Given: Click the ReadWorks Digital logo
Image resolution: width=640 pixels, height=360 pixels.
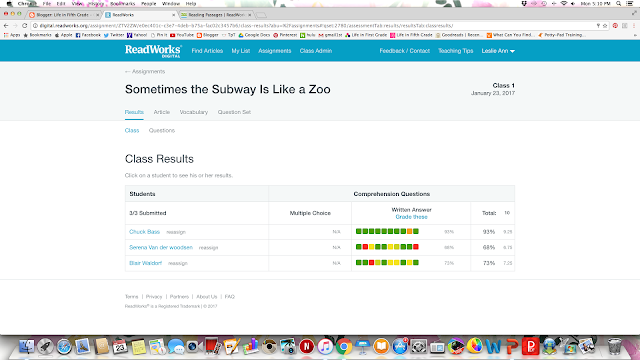Looking at the screenshot, I should click(153, 51).
